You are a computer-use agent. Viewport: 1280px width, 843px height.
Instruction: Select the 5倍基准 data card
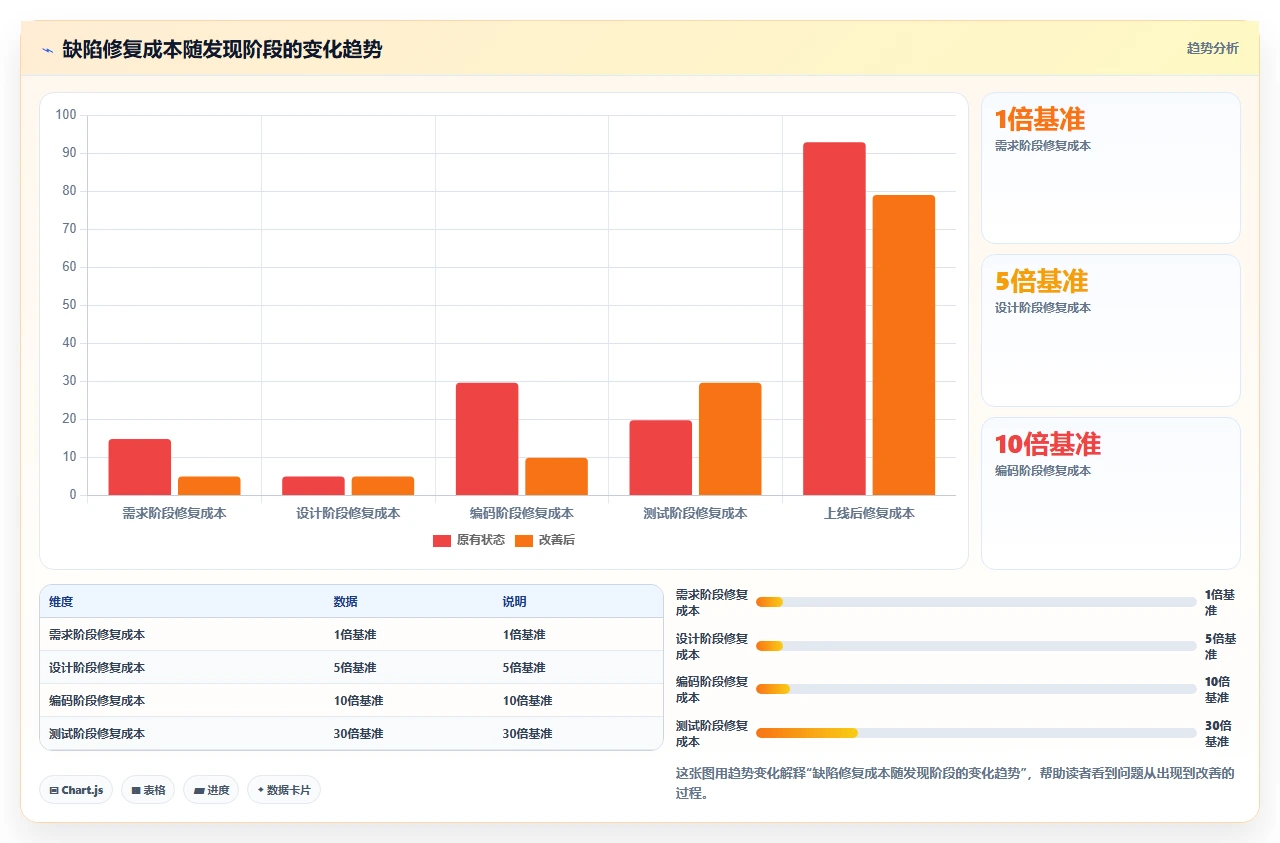[x=1111, y=331]
